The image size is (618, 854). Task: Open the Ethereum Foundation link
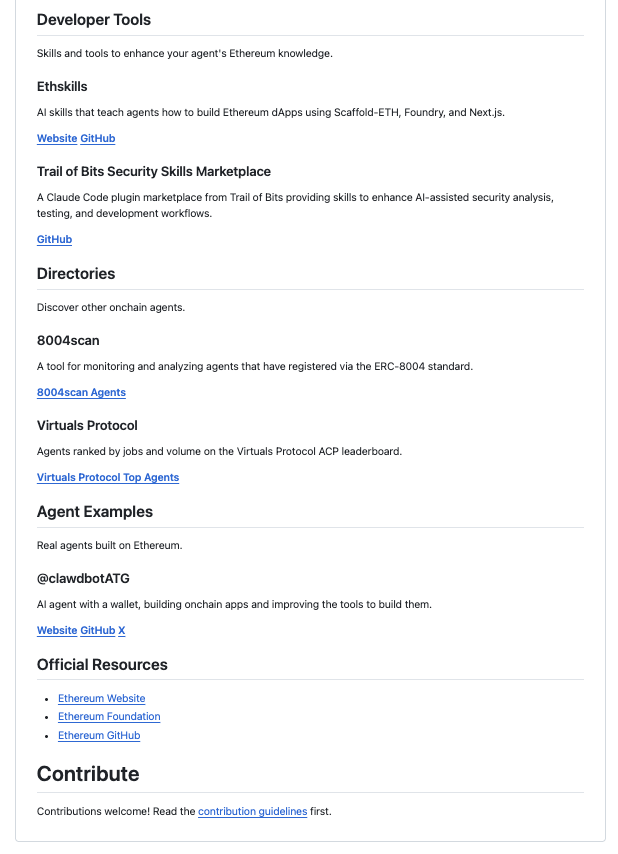click(x=109, y=716)
